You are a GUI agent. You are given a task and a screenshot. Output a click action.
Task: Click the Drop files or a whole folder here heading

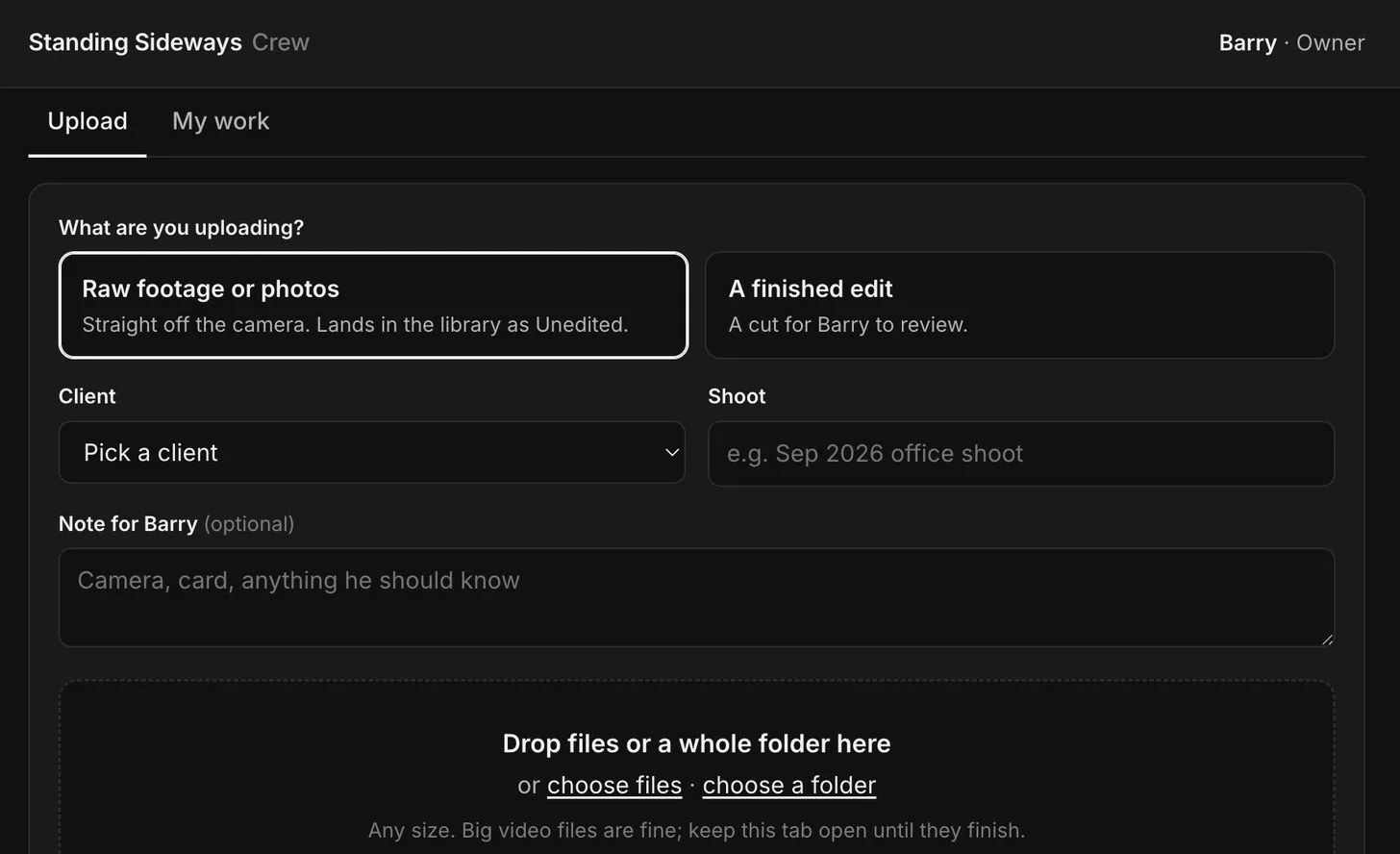click(697, 743)
